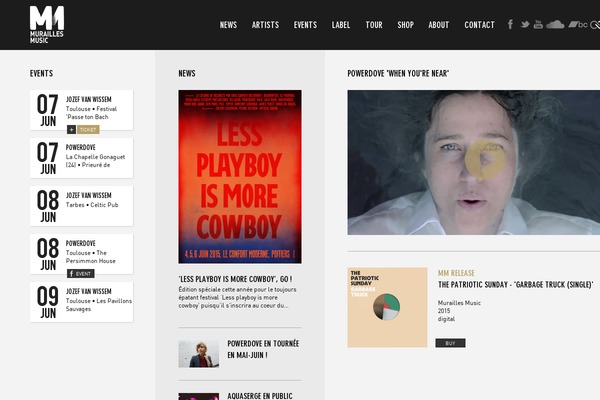Click the Ticket button for Festival Passe ton Bach
Image resolution: width=600 pixels, height=400 pixels.
click(88, 130)
